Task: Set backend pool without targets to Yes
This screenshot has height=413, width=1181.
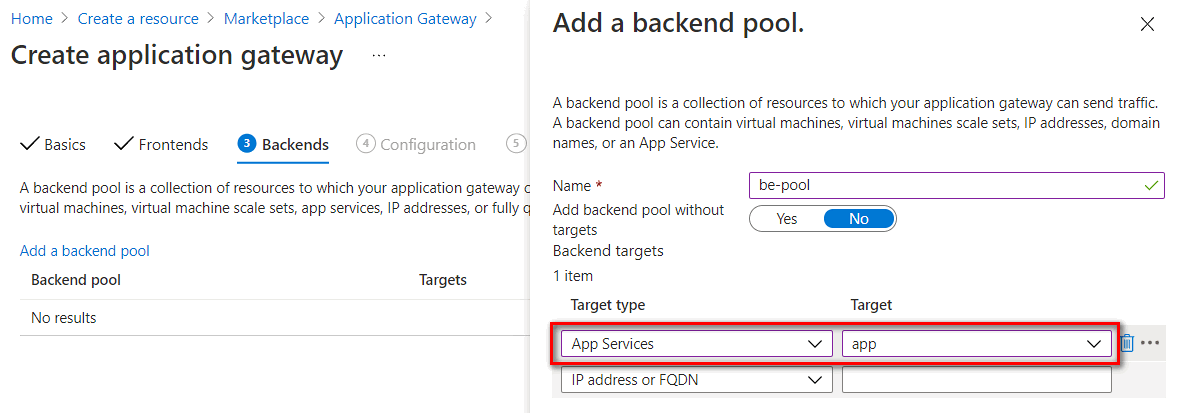Action: click(787, 219)
